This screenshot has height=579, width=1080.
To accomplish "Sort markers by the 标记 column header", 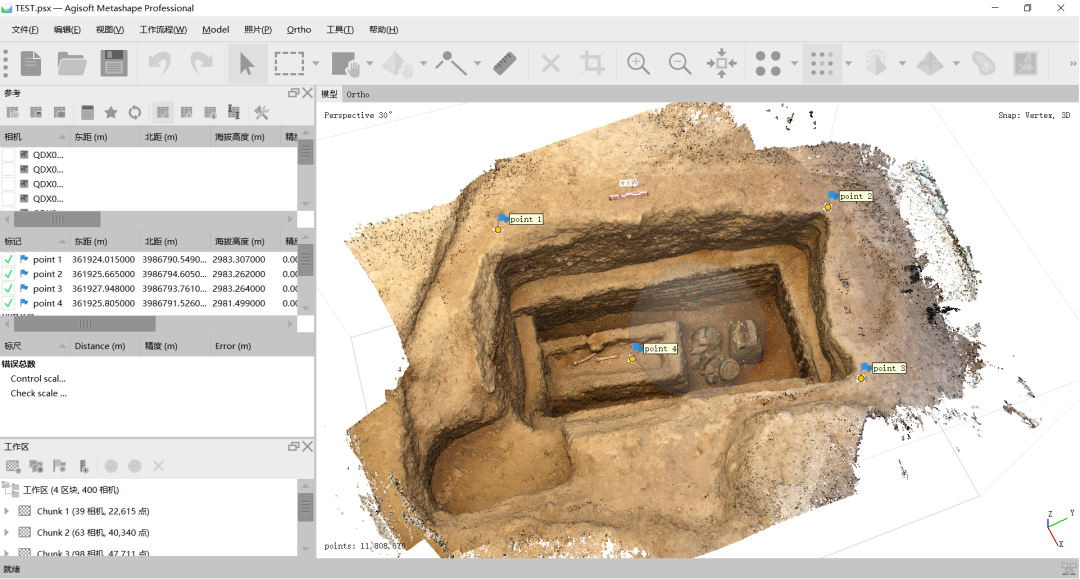I will 34,242.
